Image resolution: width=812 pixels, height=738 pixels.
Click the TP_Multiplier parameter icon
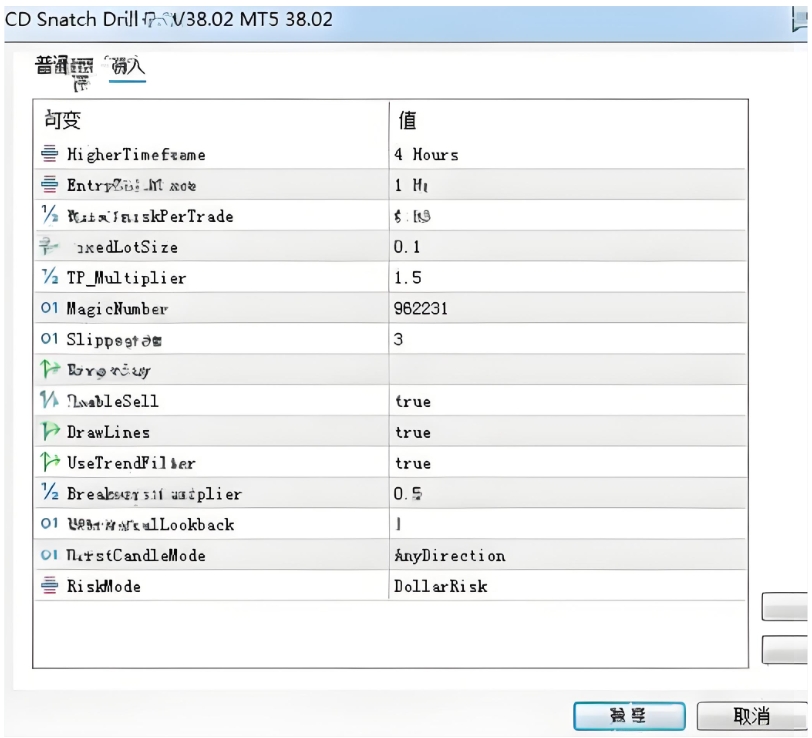pyautogui.click(x=50, y=278)
